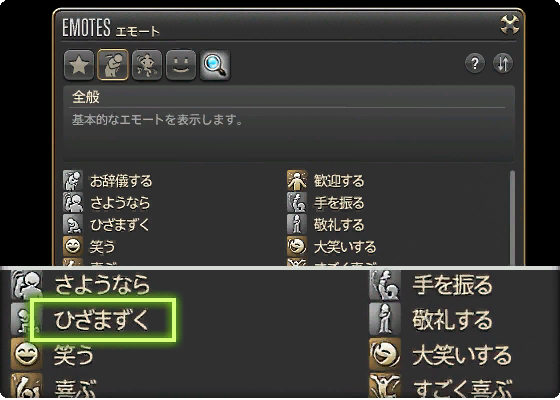The width and height of the screenshot is (560, 400).
Task: Open the Favorites star tab
Action: pos(79,65)
